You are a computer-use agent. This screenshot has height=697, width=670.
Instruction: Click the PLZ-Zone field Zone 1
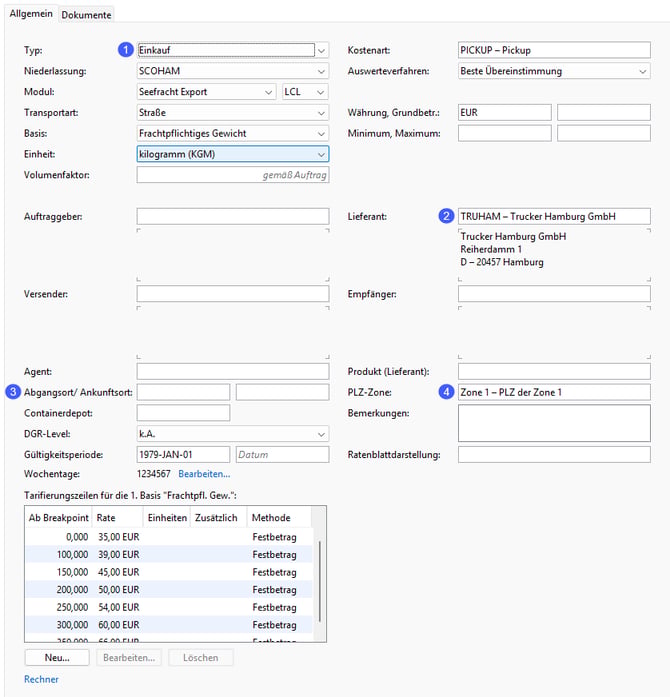554,393
